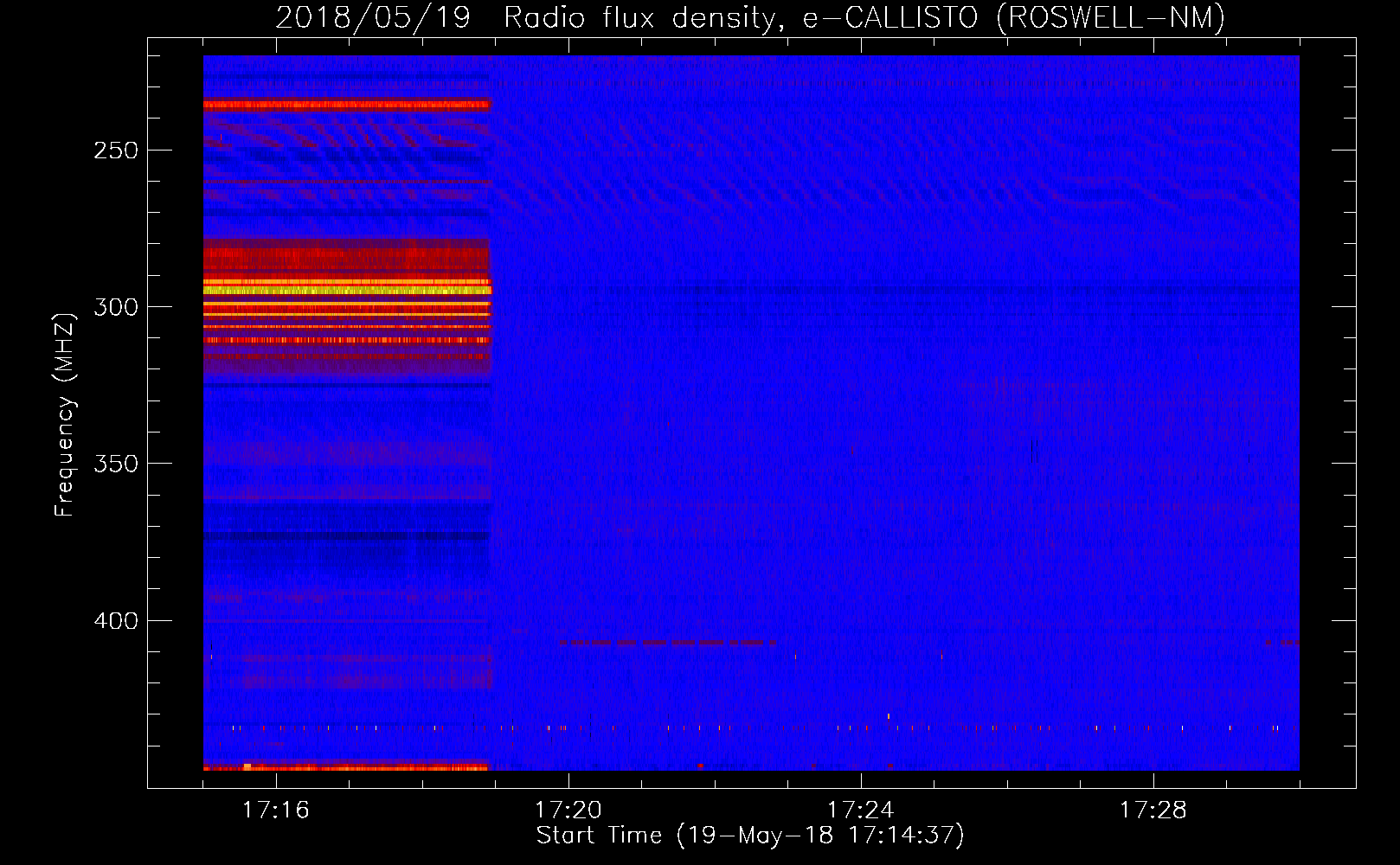Click the 250 frequency tick label

coord(116,151)
